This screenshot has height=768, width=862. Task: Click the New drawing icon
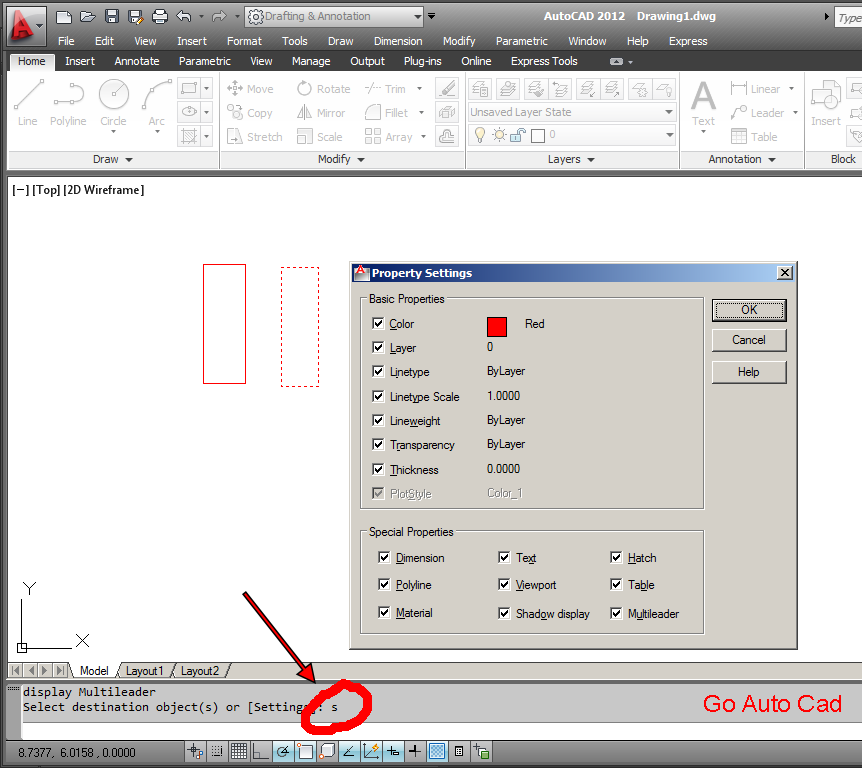[x=64, y=16]
